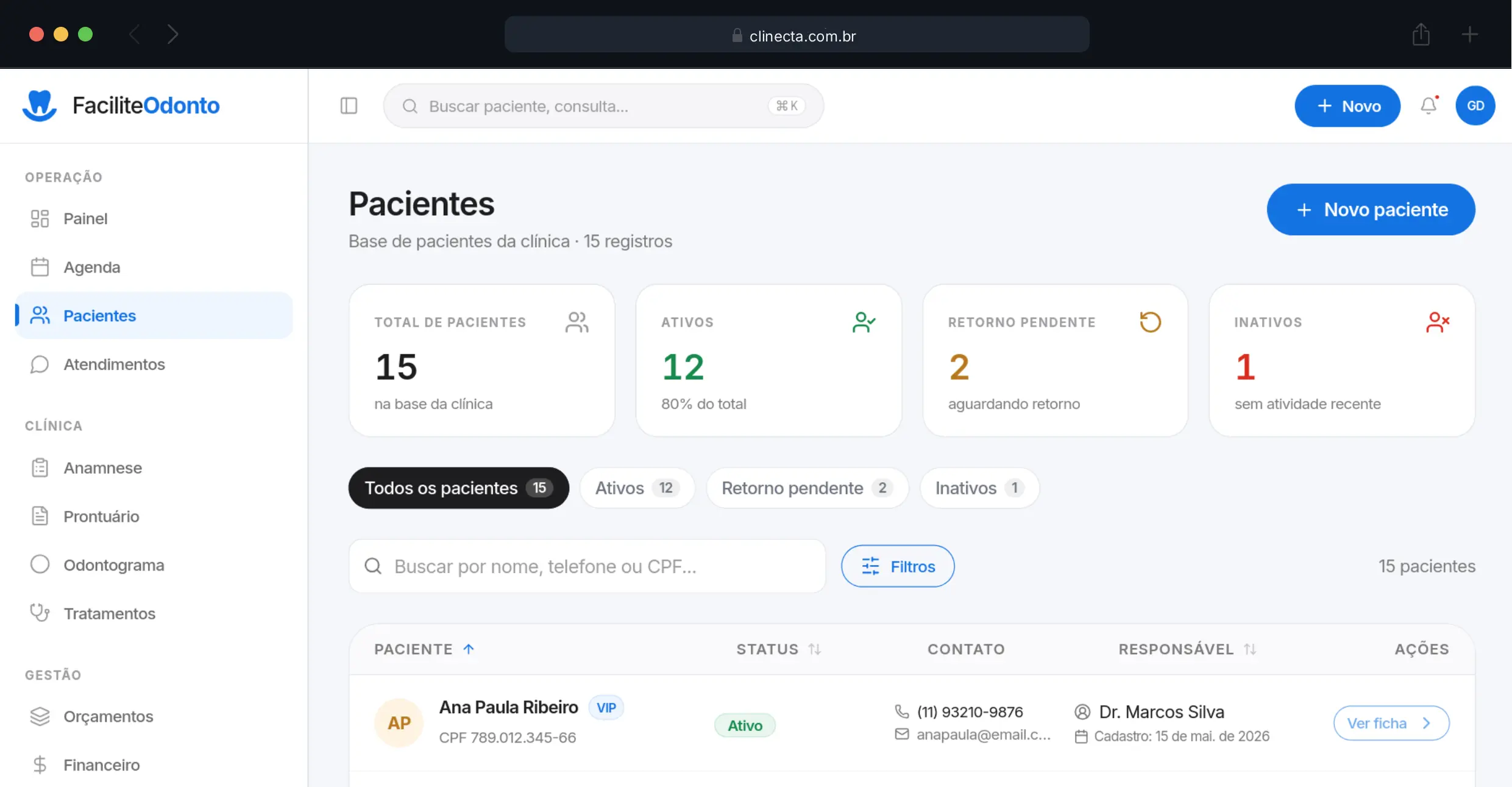Open Prontuário section
Screen dimensions: 1512x787
[154, 516]
